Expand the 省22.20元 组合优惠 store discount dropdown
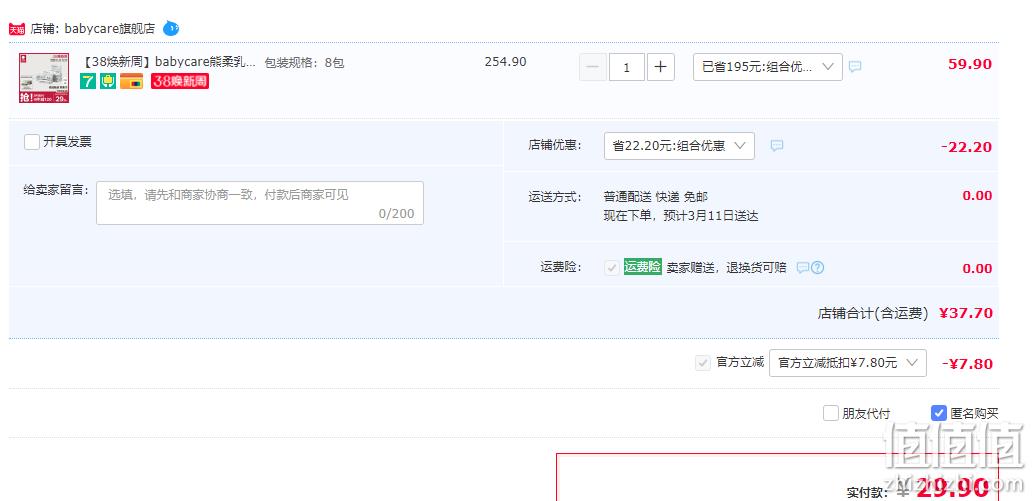This screenshot has height=501, width=1033. point(679,146)
